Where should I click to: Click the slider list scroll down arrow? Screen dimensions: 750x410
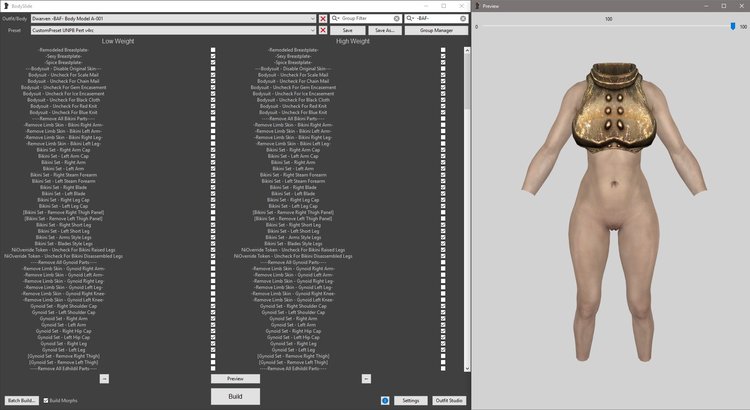pos(467,369)
